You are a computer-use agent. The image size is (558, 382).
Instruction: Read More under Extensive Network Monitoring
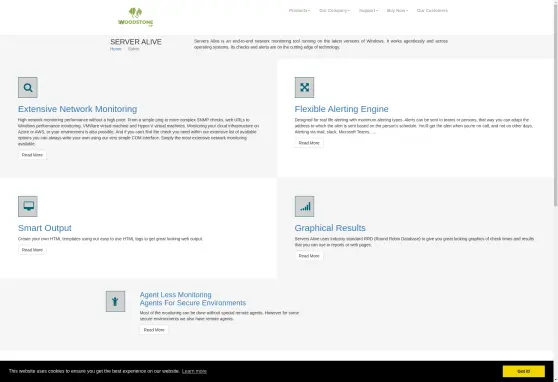[32, 155]
